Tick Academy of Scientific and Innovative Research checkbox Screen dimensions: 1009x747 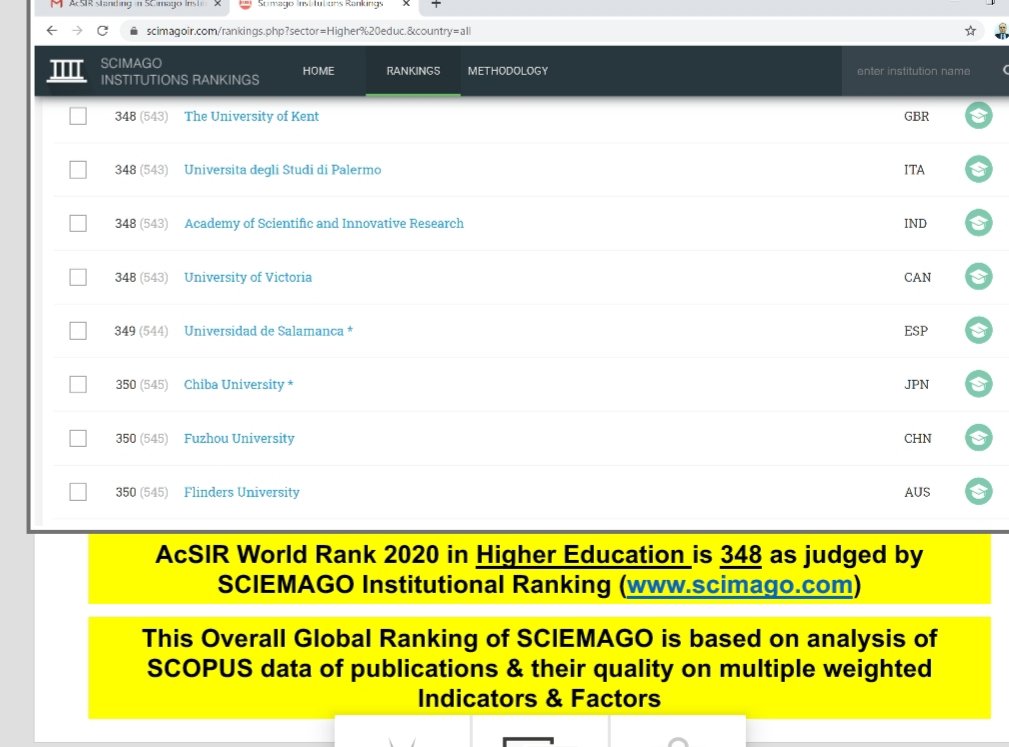[x=78, y=223]
